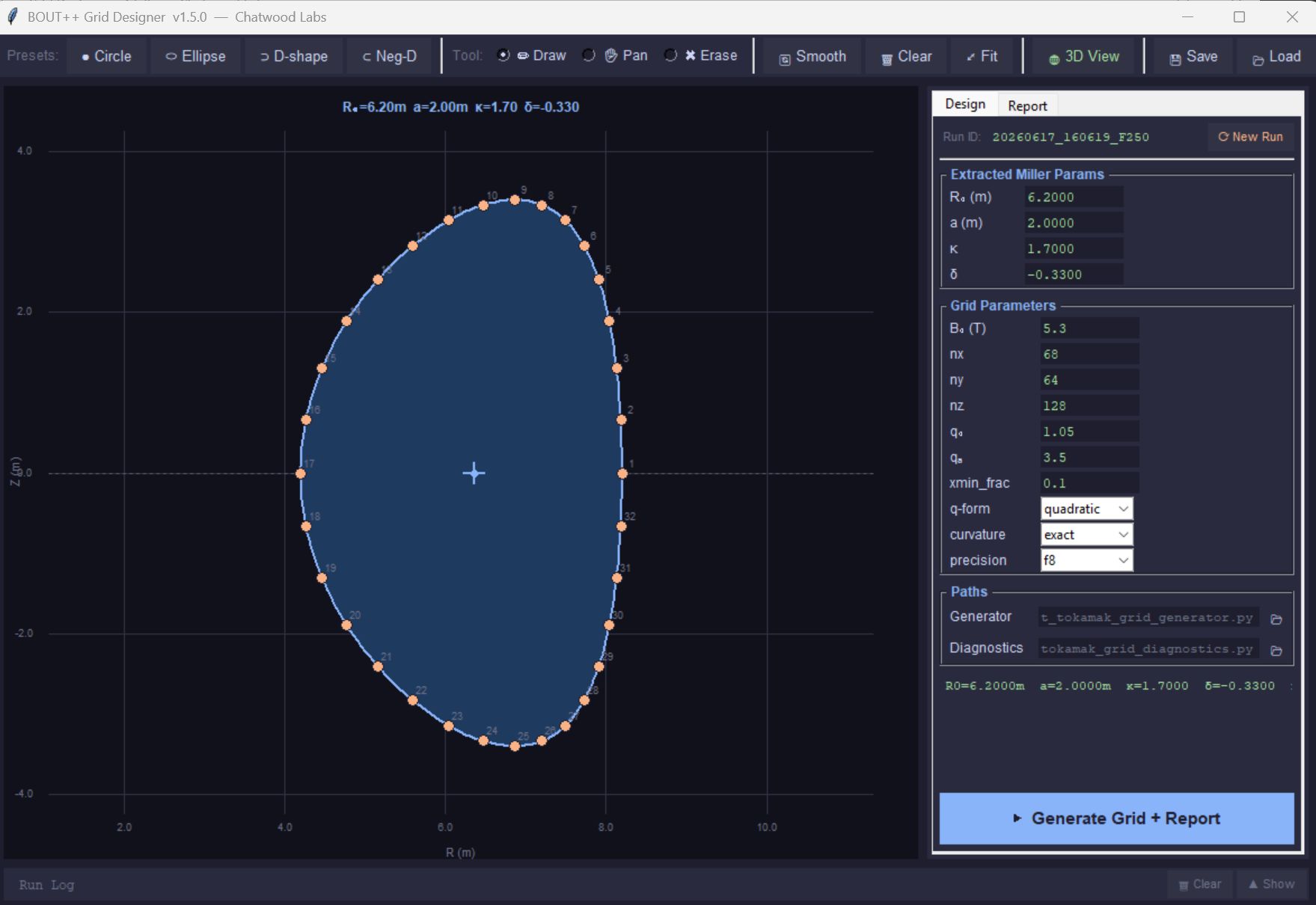
Task: Edit the nz grid value 128
Action: 1089,405
